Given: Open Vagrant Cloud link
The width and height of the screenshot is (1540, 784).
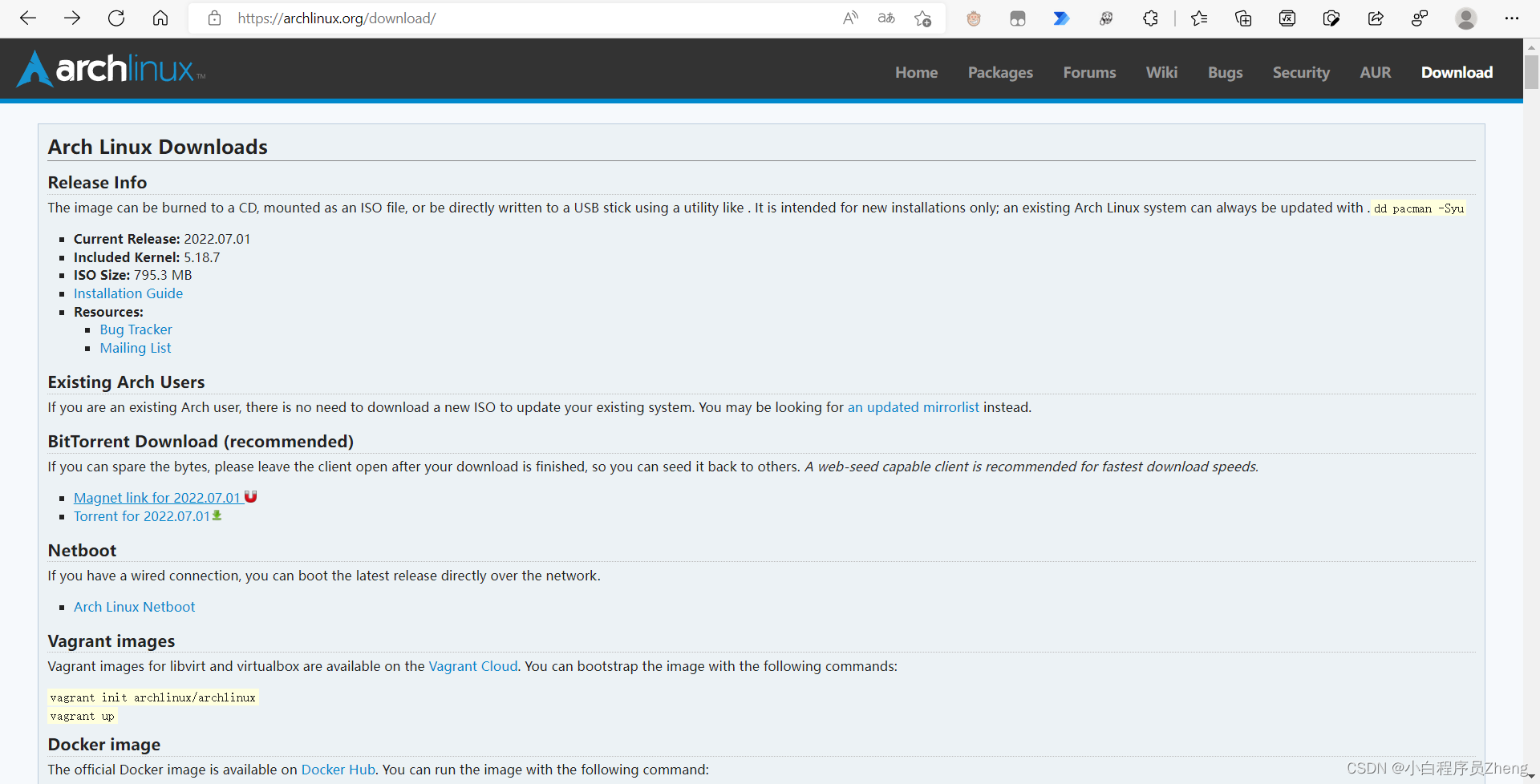Looking at the screenshot, I should tap(473, 666).
